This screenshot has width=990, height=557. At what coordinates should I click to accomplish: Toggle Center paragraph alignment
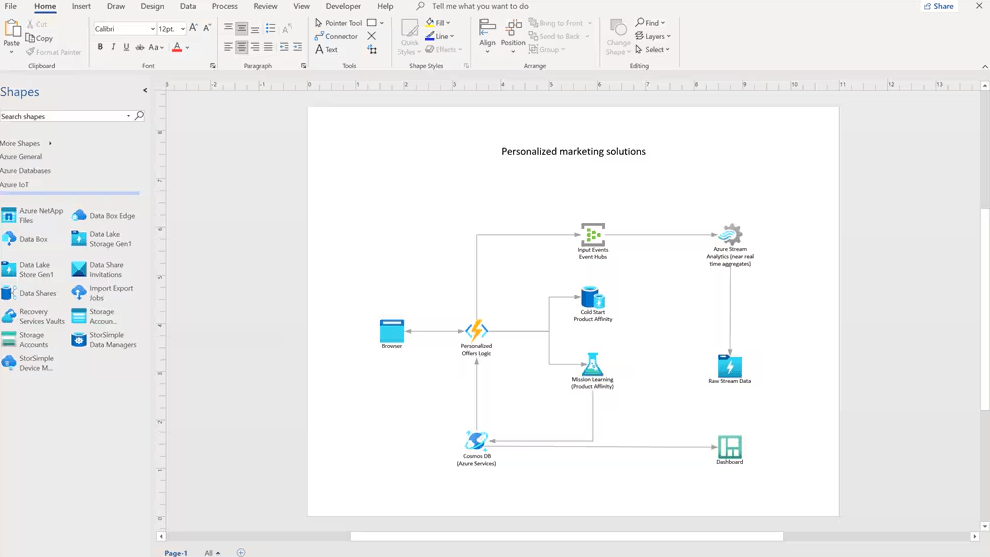pos(241,47)
